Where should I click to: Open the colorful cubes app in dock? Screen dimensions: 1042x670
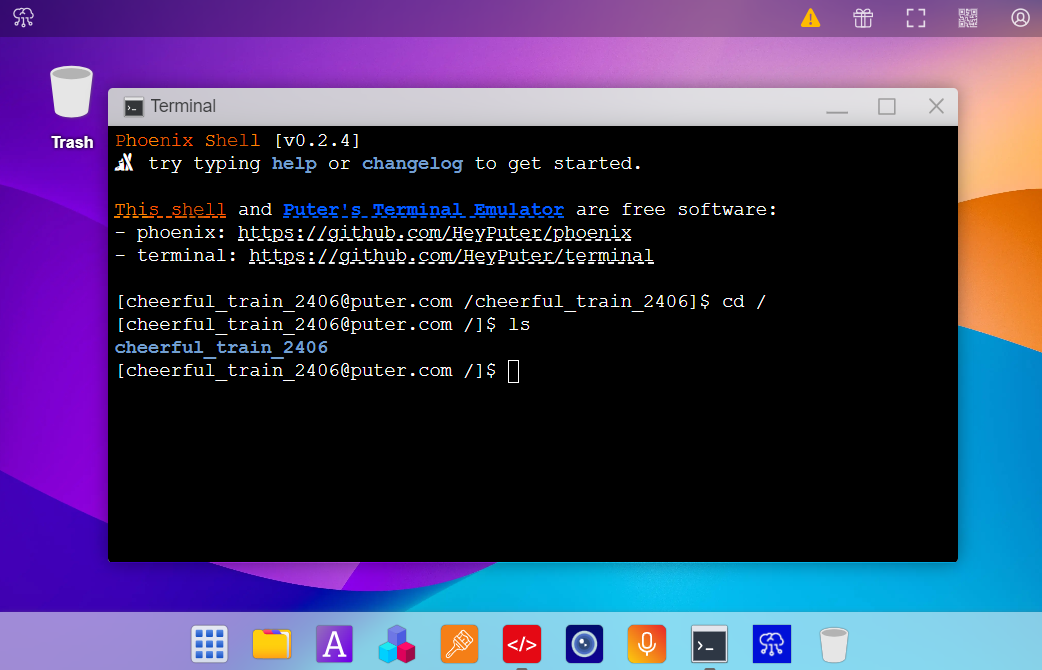click(x=397, y=644)
